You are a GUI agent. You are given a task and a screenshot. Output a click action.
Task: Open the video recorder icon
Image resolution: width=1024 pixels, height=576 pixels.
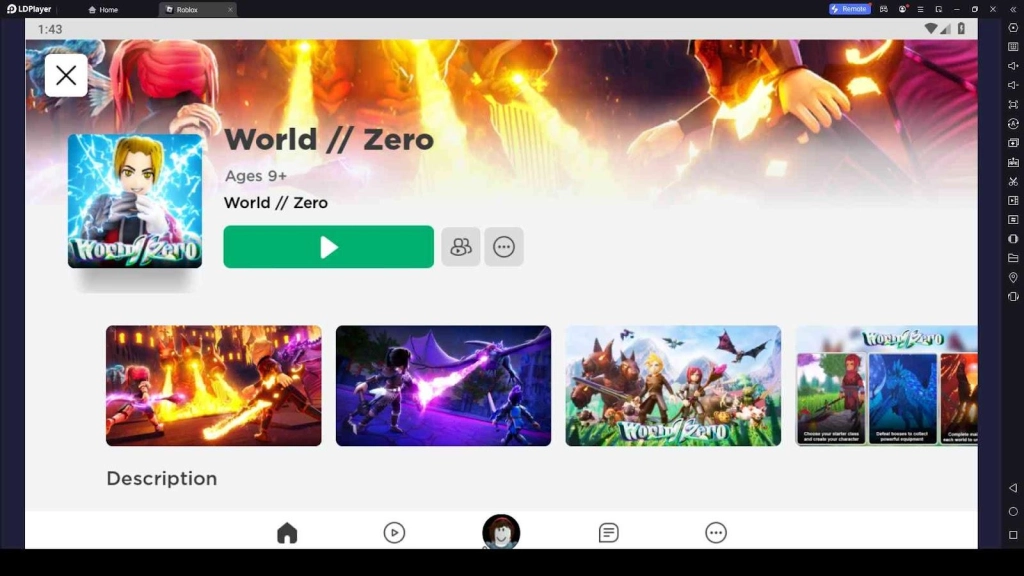tap(1013, 200)
